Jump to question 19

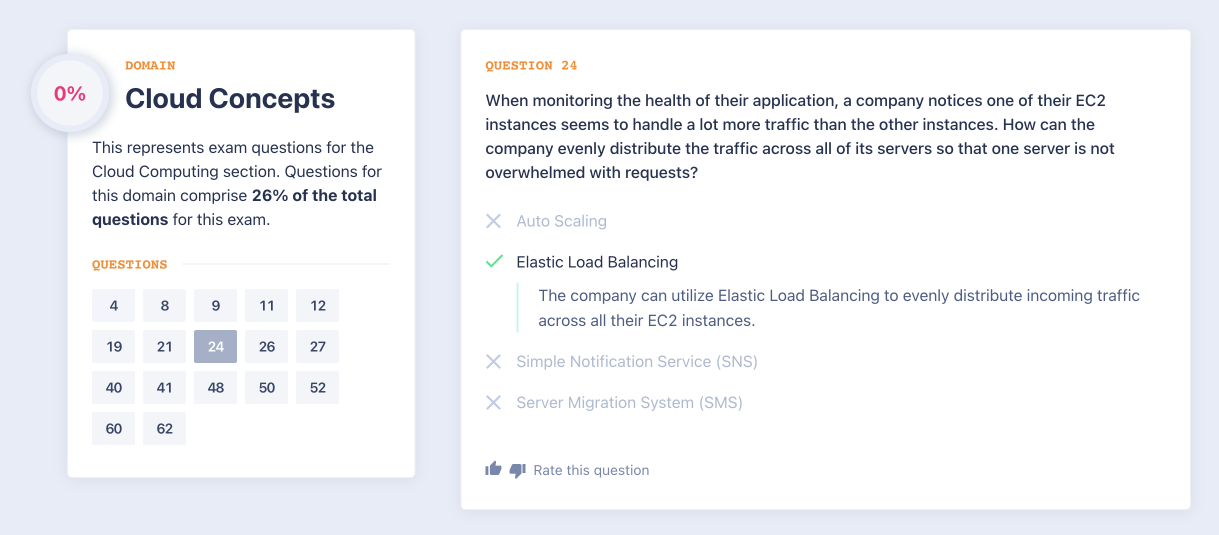point(114,347)
